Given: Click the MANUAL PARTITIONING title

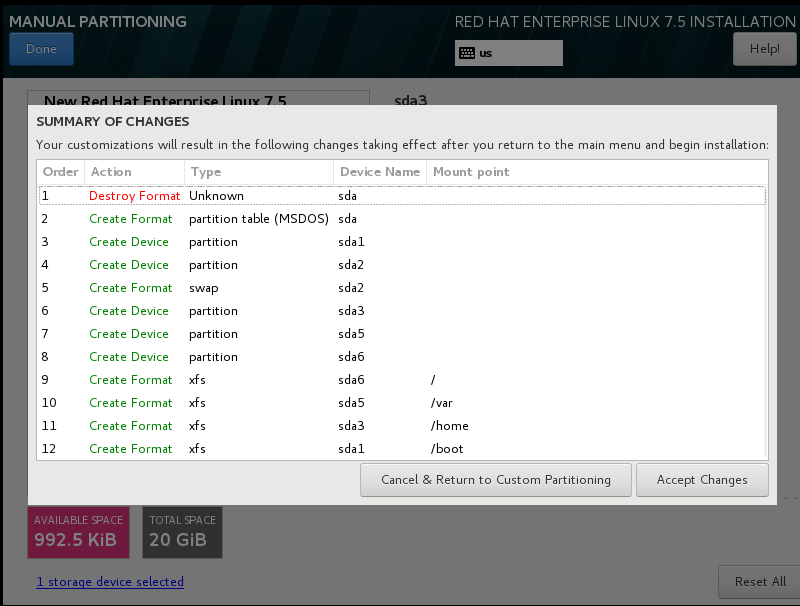Looking at the screenshot, I should pyautogui.click(x=98, y=21).
